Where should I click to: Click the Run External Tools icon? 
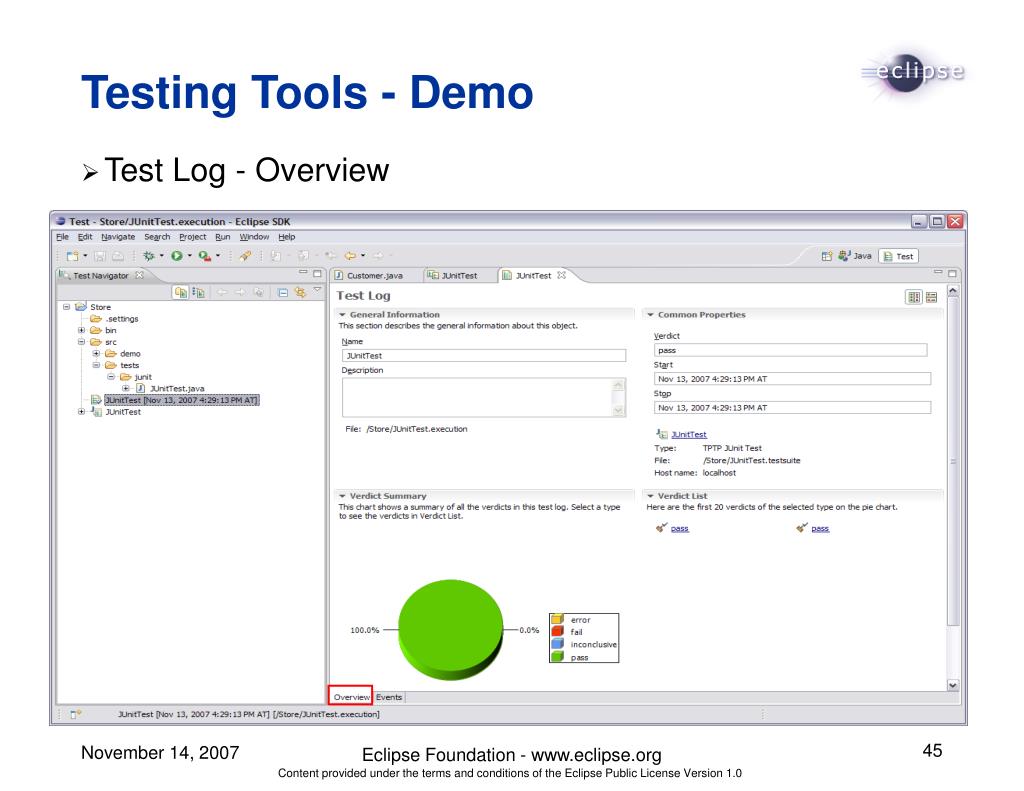[x=205, y=256]
